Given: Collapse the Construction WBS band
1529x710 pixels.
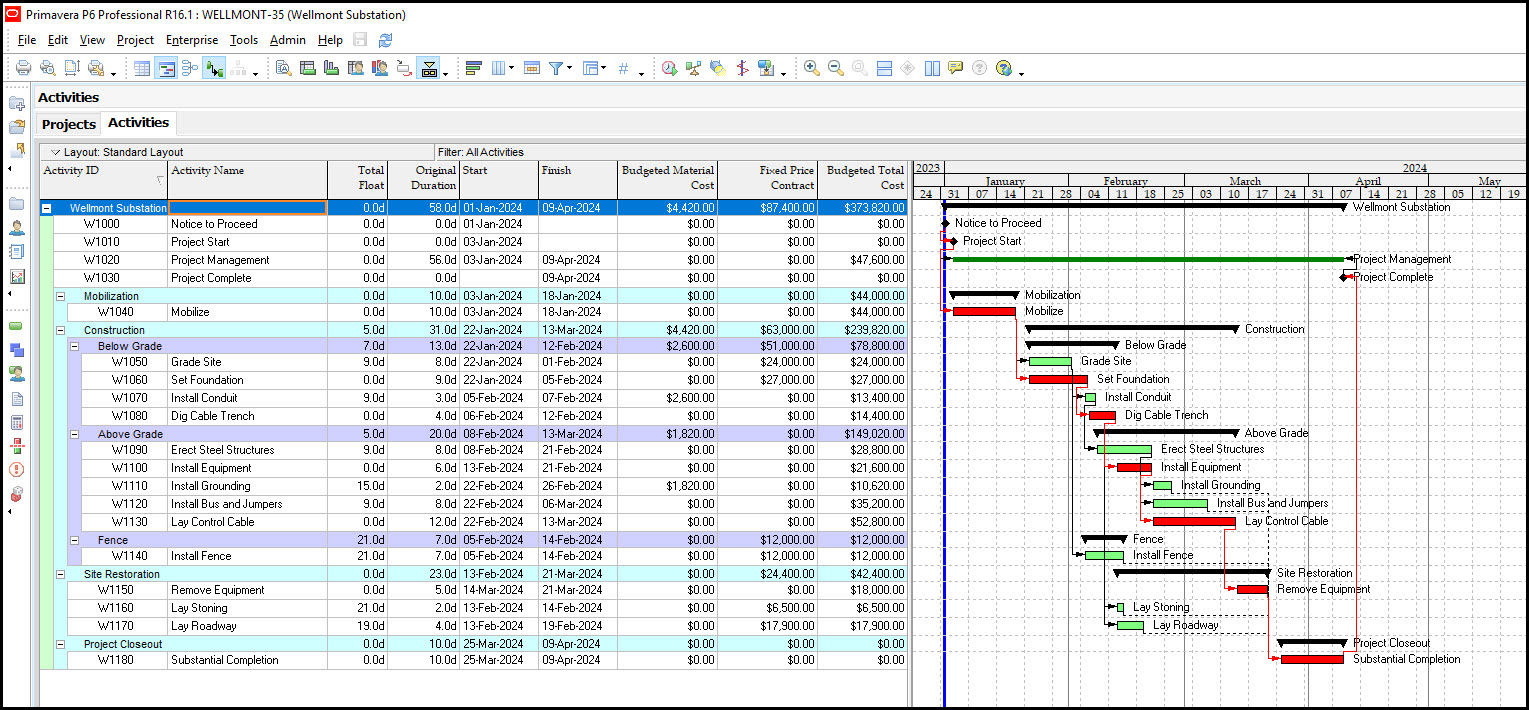Looking at the screenshot, I should [60, 330].
